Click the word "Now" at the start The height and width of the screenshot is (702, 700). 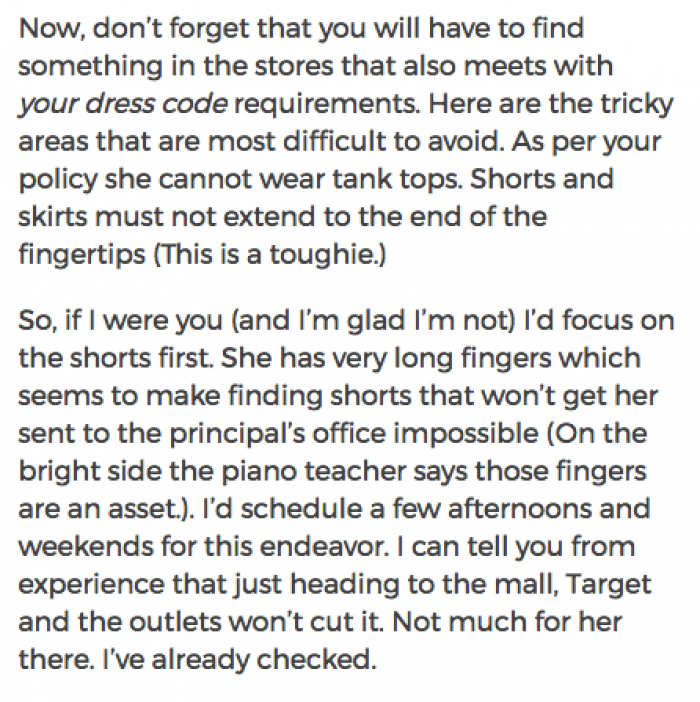(x=51, y=28)
